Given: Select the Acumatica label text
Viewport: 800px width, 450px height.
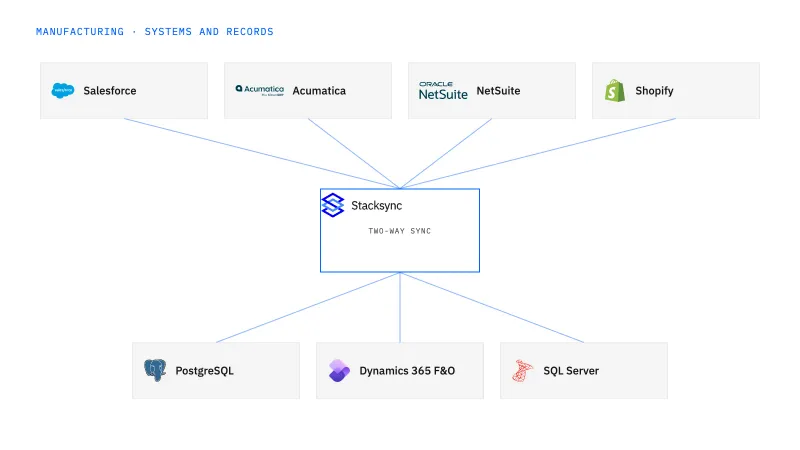Looking at the screenshot, I should pos(319,91).
